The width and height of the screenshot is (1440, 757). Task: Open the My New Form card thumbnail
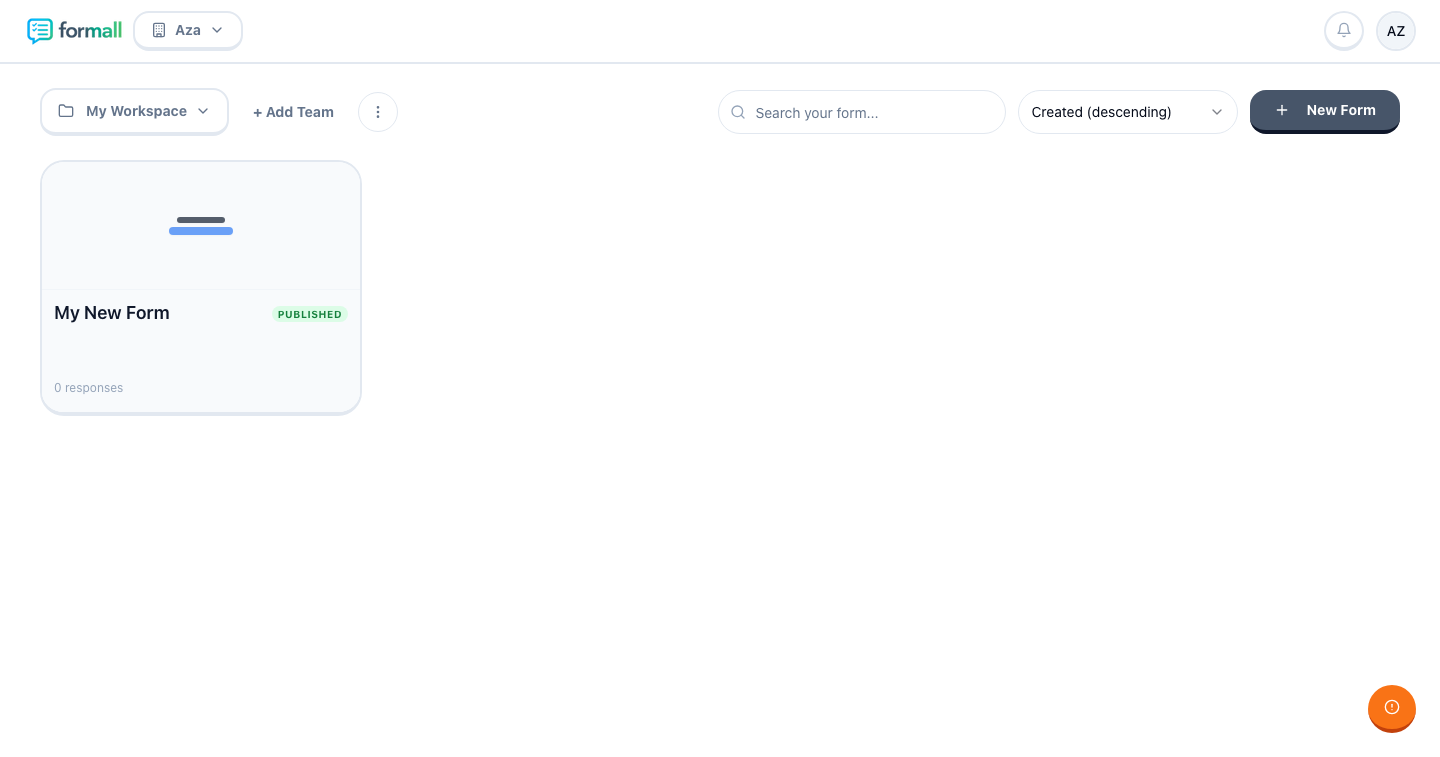click(201, 226)
